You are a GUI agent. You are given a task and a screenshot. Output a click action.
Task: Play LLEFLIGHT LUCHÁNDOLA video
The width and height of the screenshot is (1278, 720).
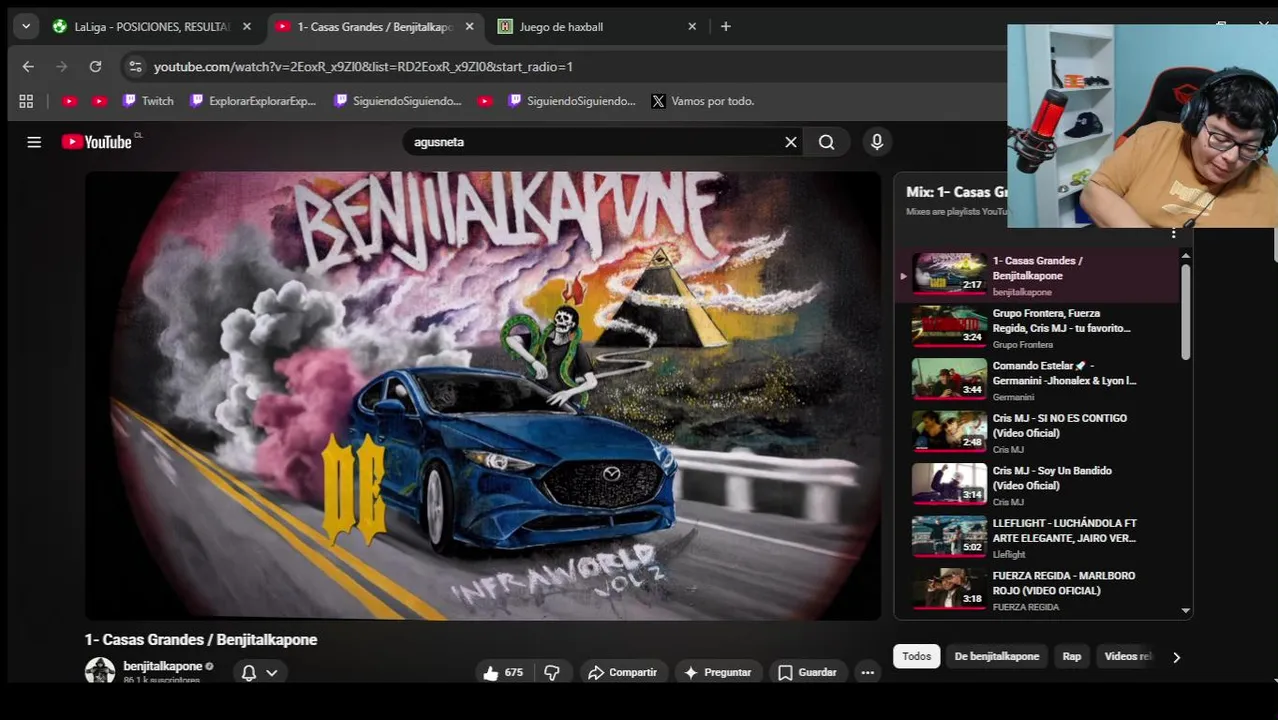tap(1038, 537)
